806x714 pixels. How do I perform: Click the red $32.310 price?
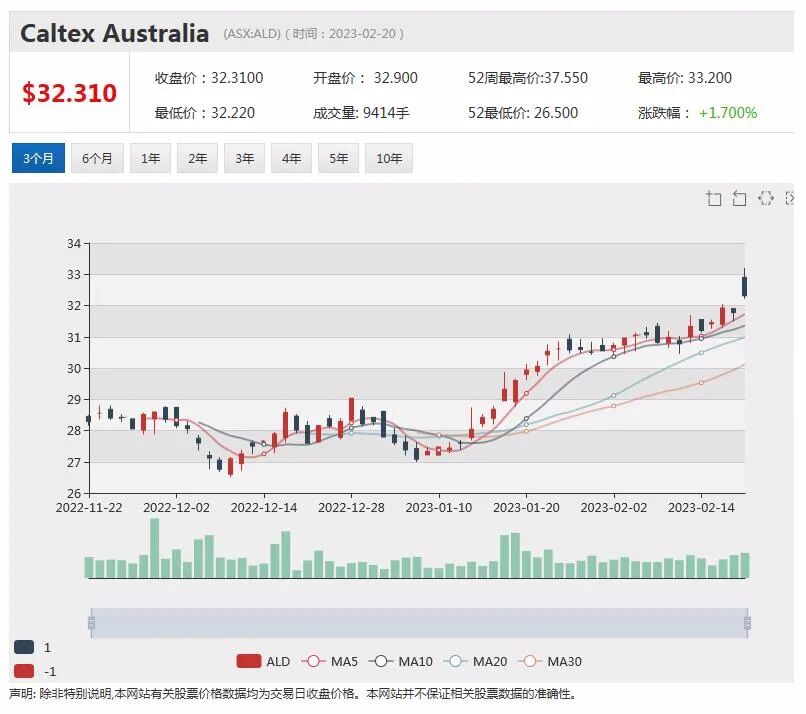click(x=69, y=93)
